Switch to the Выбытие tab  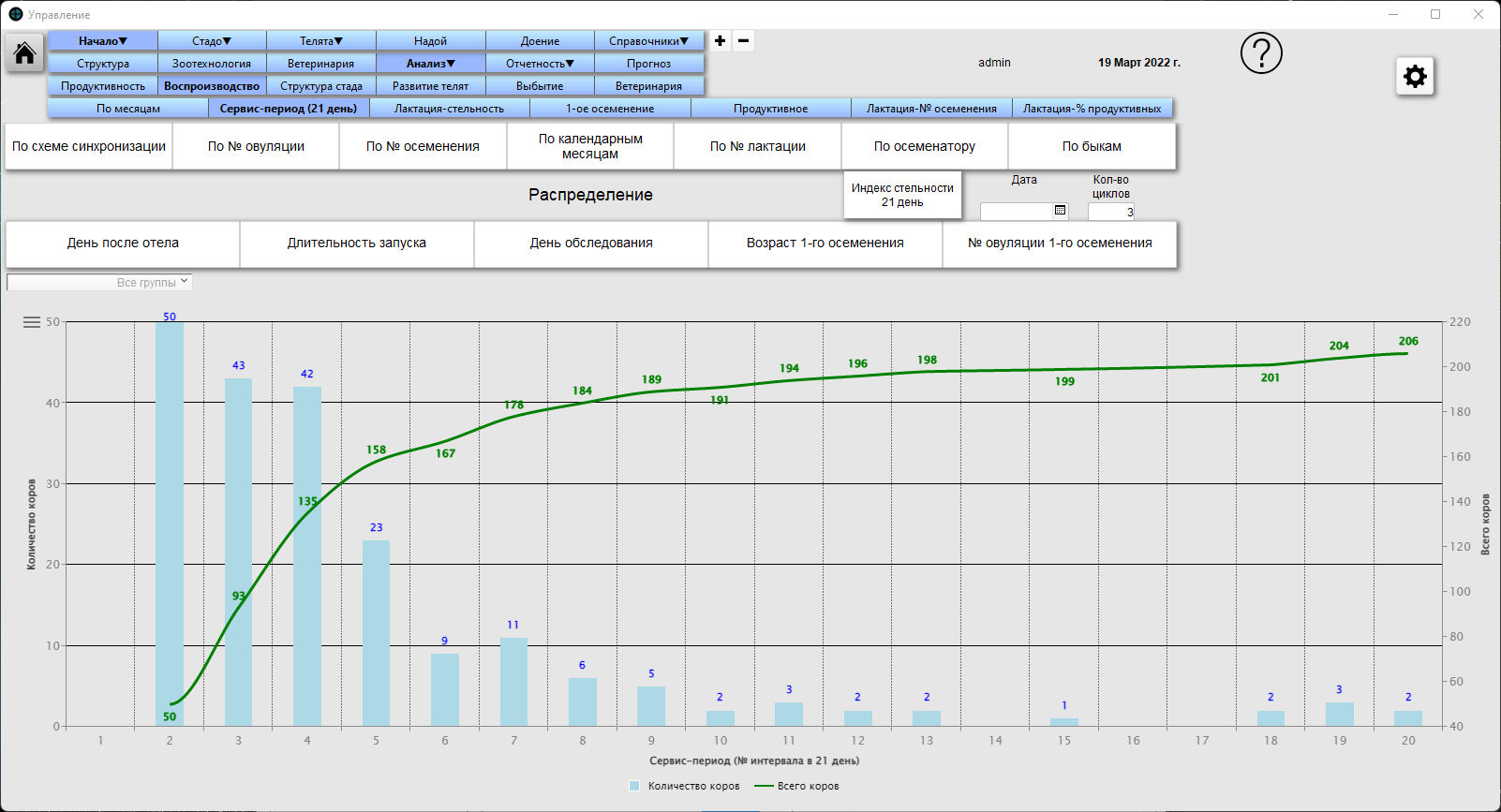pos(541,86)
